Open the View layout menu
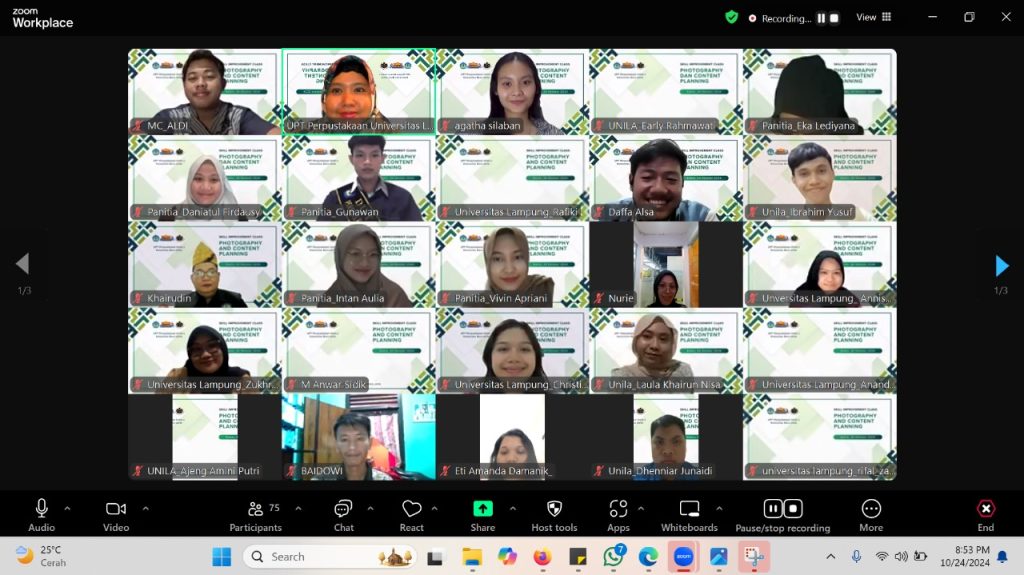 point(873,17)
